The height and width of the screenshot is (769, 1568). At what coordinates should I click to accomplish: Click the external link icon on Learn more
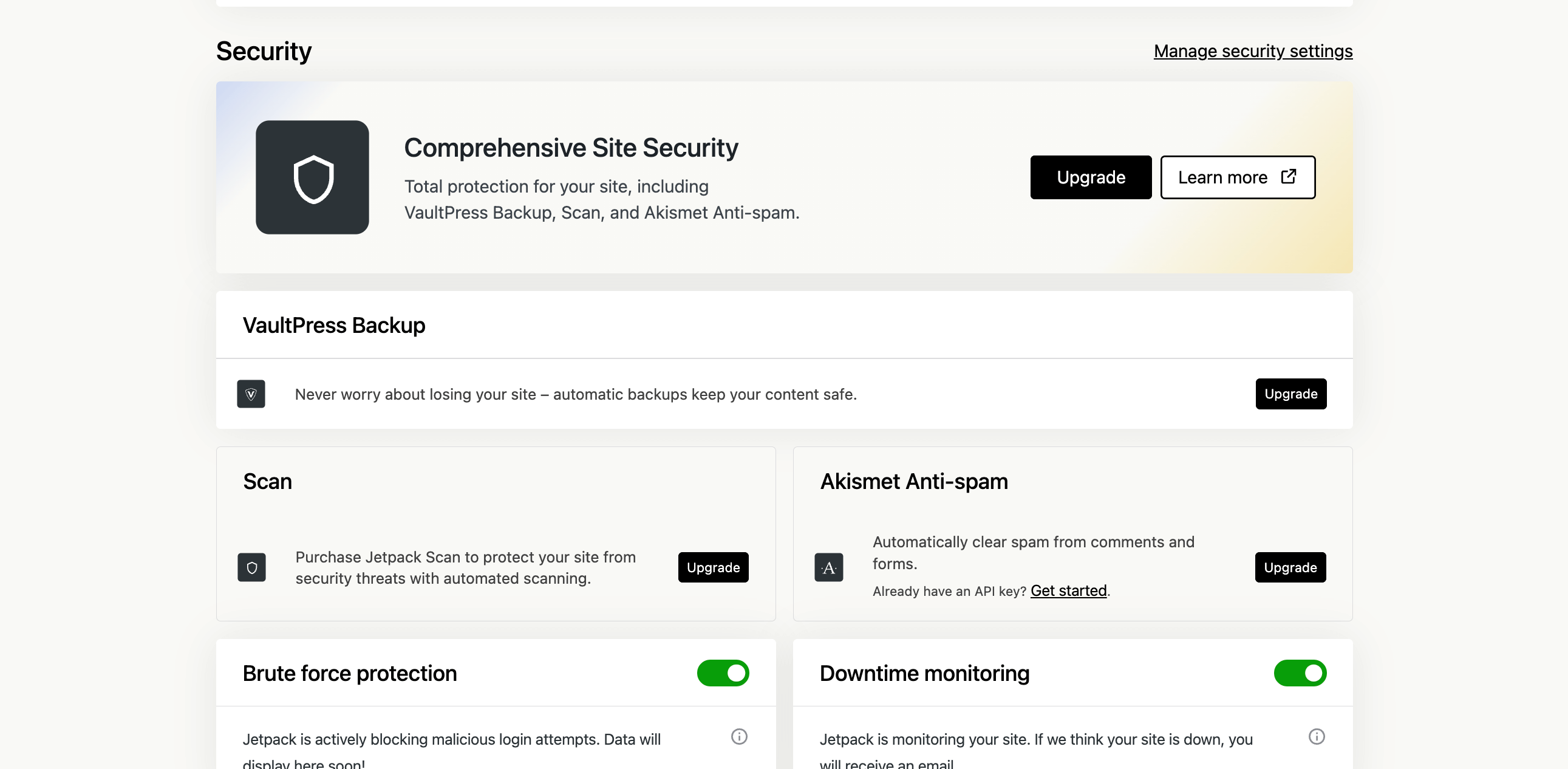1288,177
